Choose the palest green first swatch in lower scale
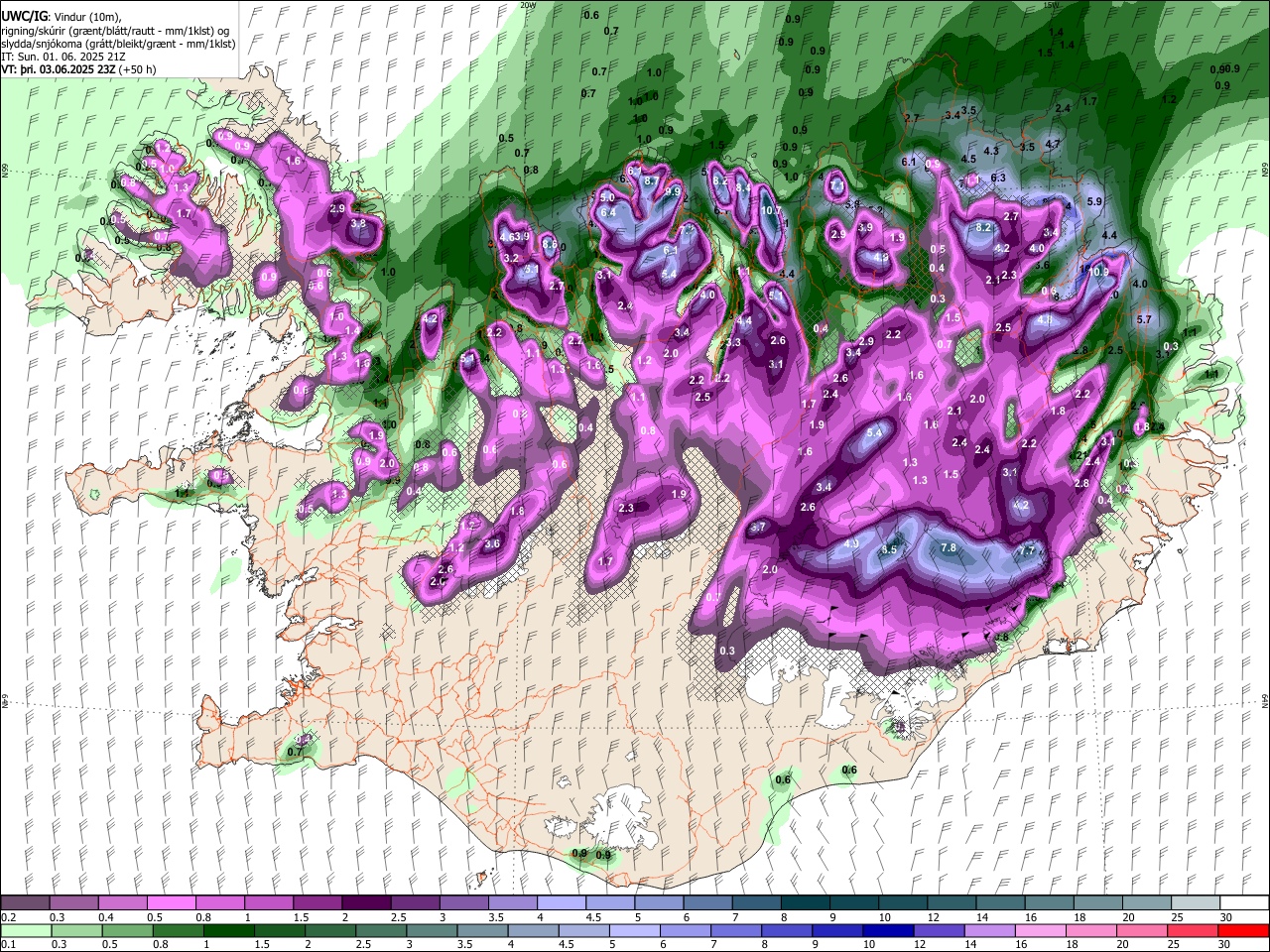1270x952 pixels. tap(25, 930)
